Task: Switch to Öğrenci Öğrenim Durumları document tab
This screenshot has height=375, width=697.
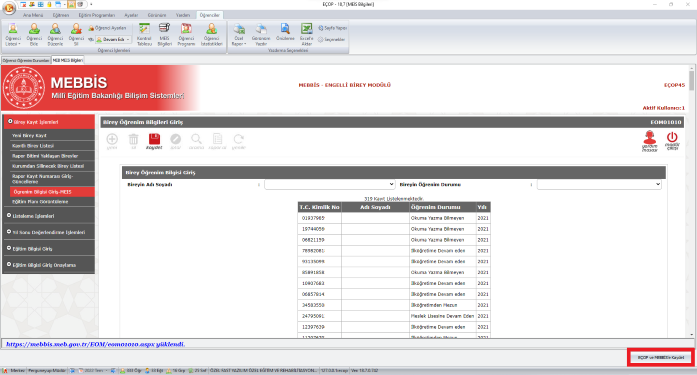Action: (x=26, y=60)
